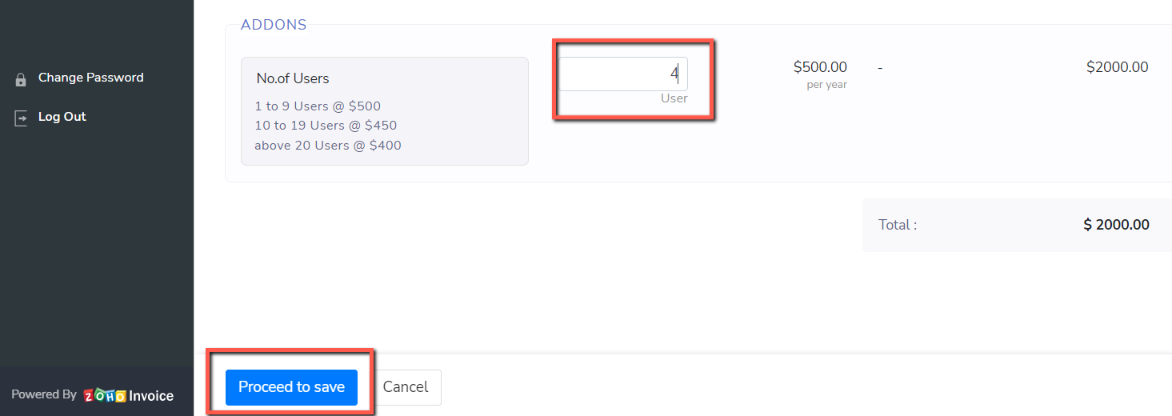
Task: Click the Total label
Action: point(897,225)
